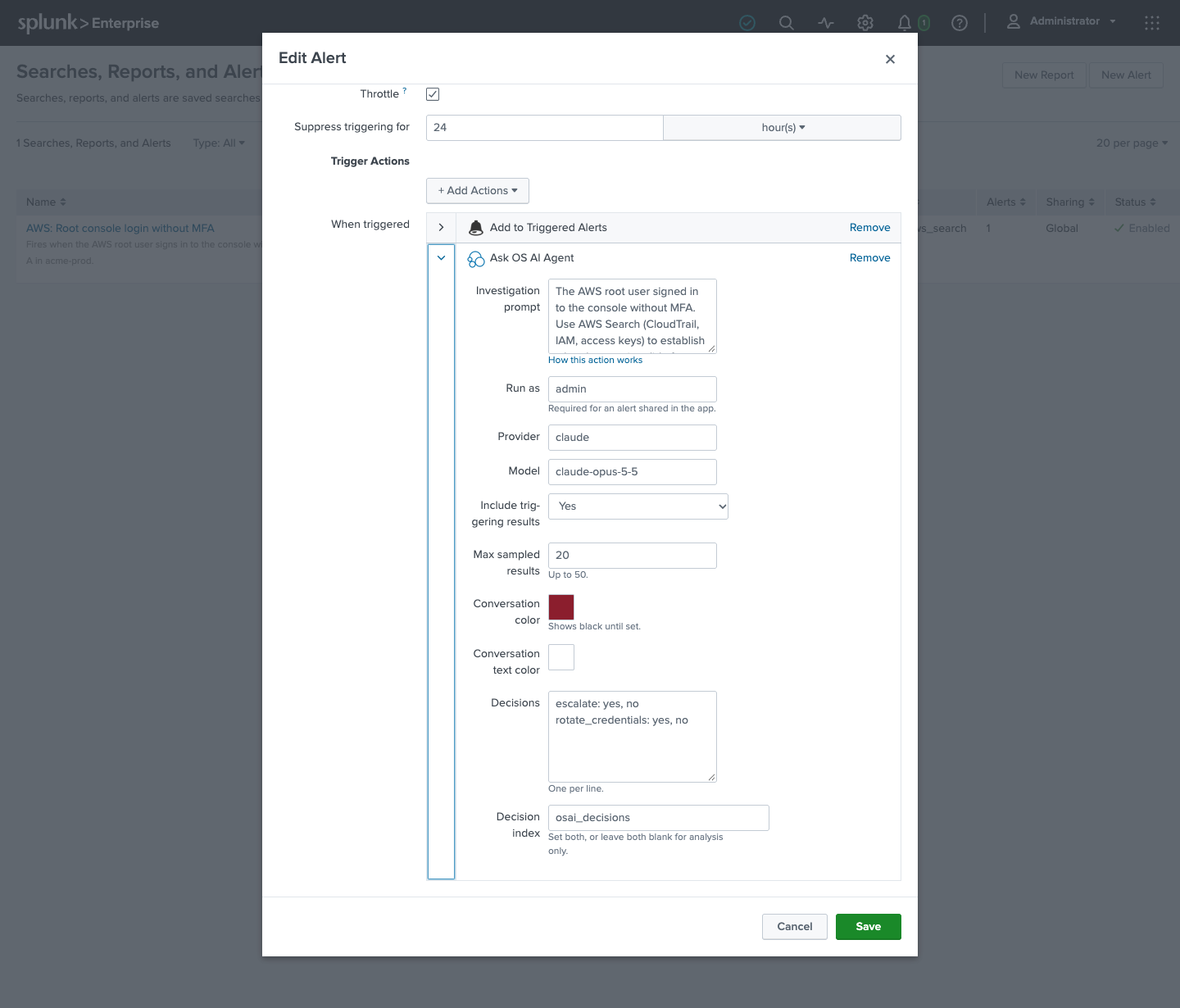Image resolution: width=1180 pixels, height=1008 pixels.
Task: Pick the white Conversation text color swatch
Action: tap(561, 657)
